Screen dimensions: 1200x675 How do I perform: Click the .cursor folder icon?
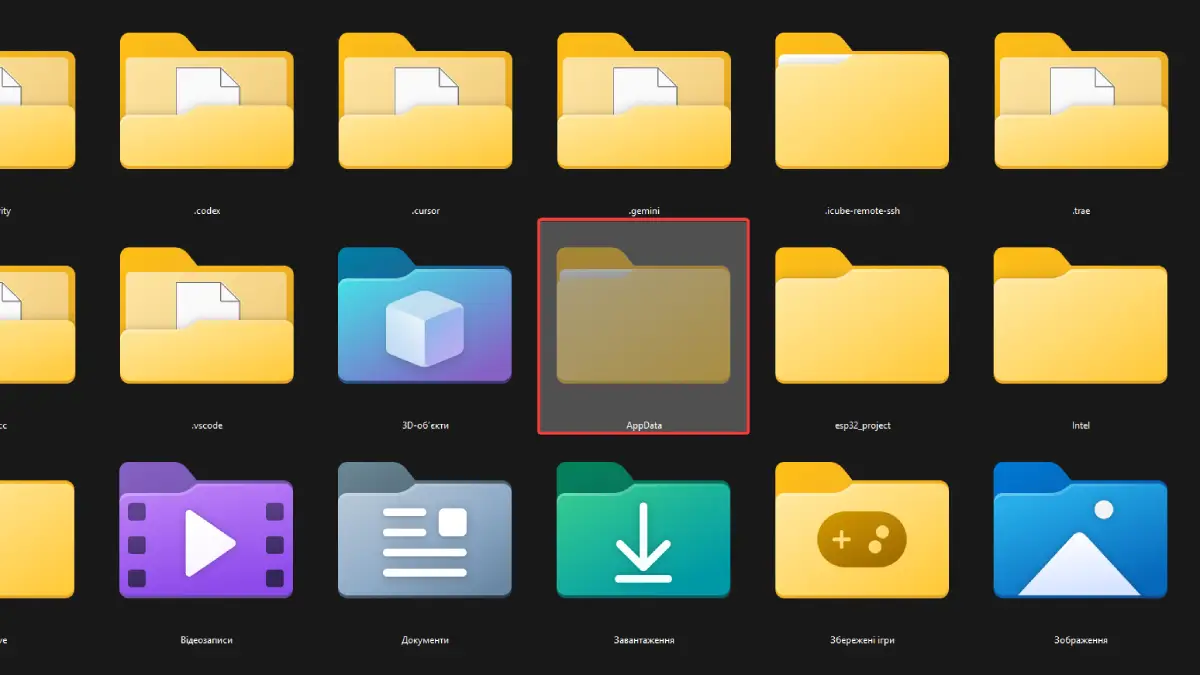425,101
